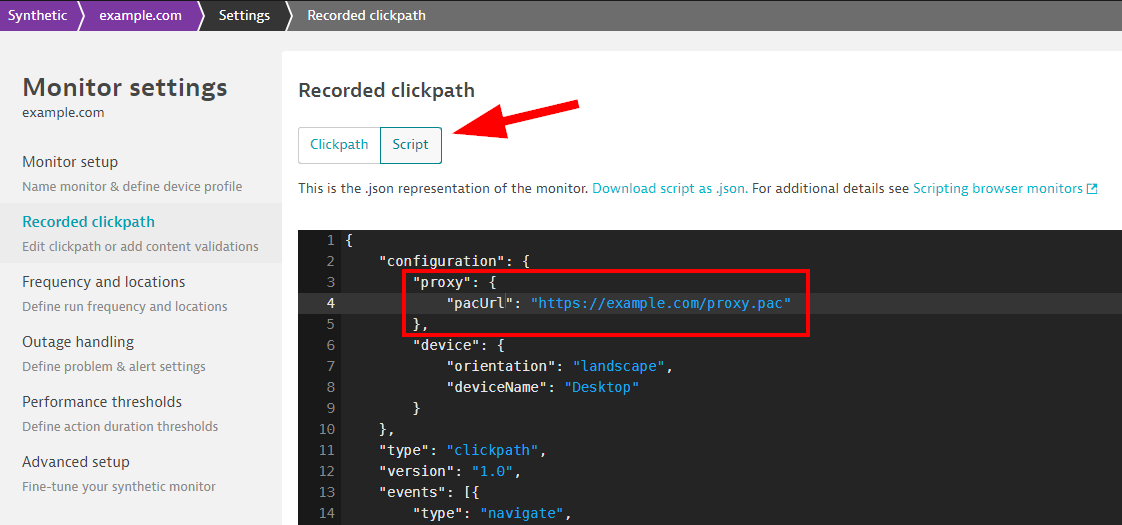Select the Script view tab
Image resolution: width=1122 pixels, height=525 pixels.
411,145
